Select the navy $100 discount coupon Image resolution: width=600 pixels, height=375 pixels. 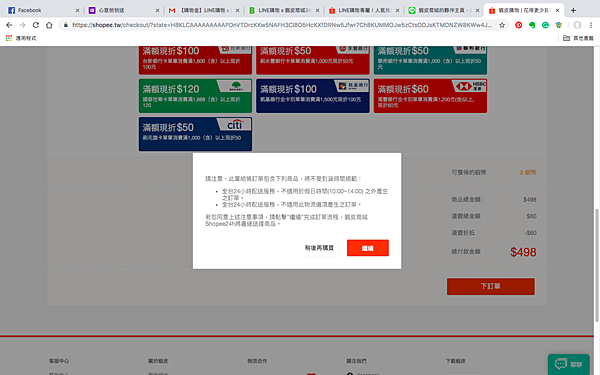(313, 96)
